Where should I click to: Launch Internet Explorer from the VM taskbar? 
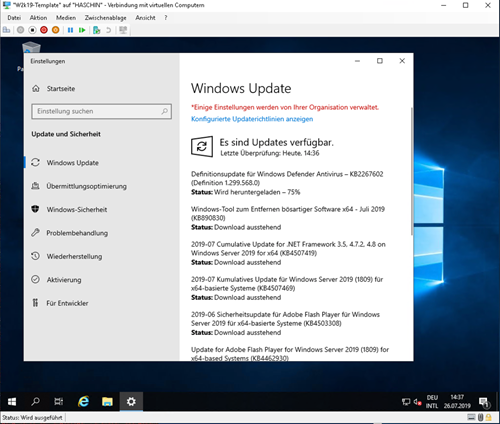click(x=83, y=402)
